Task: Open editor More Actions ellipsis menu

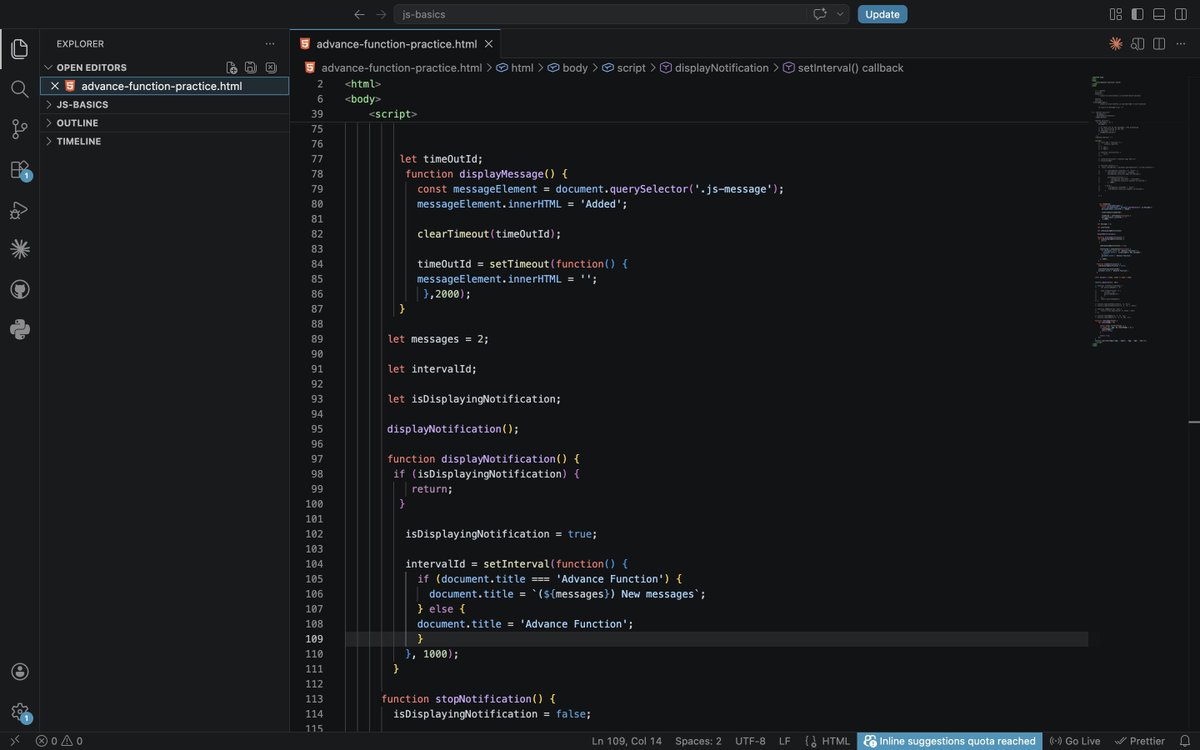Action: (1181, 44)
